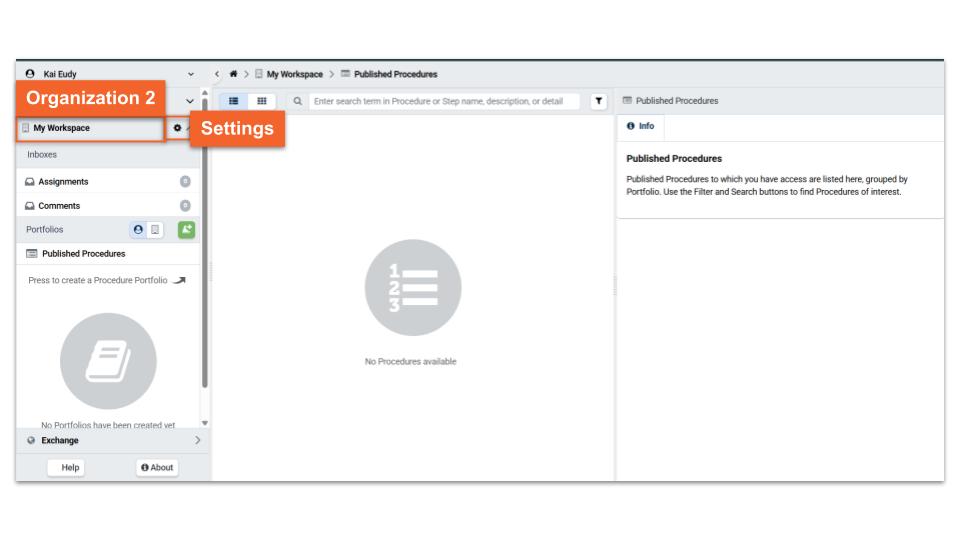Open the filter funnel button

pyautogui.click(x=599, y=101)
